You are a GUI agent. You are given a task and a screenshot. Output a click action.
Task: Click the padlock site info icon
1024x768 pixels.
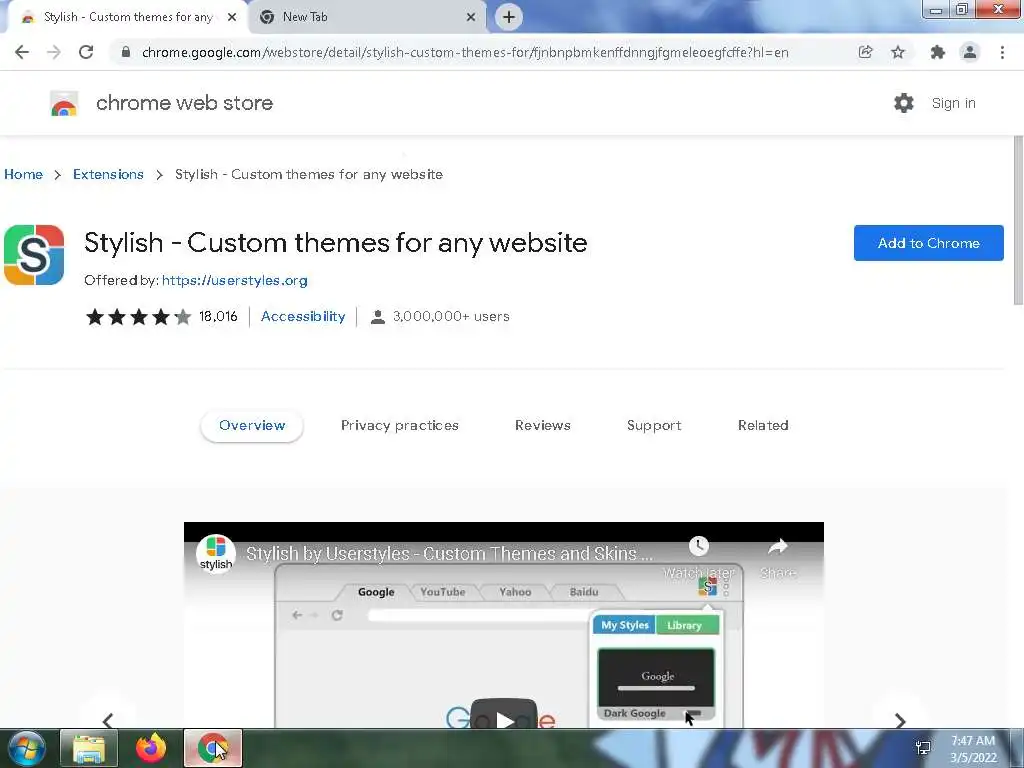pyautogui.click(x=126, y=52)
